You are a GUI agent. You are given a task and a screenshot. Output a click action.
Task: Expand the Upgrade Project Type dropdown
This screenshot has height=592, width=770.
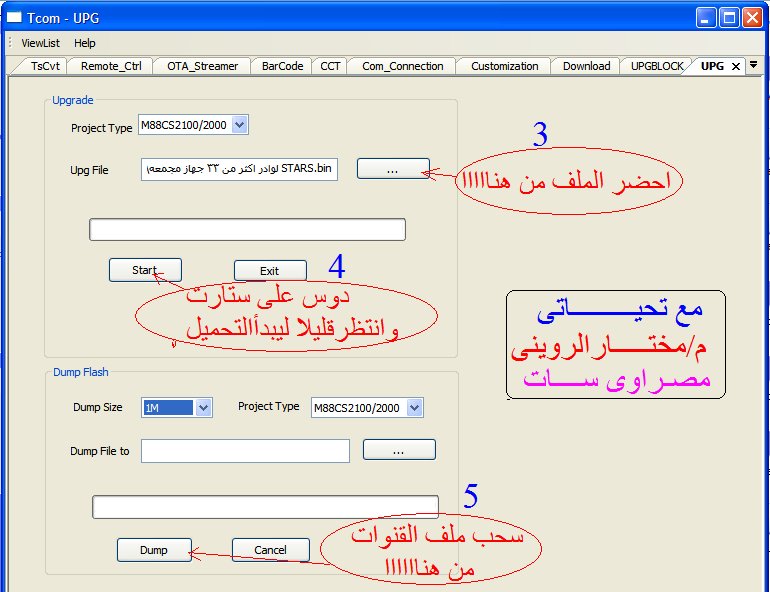pos(240,125)
